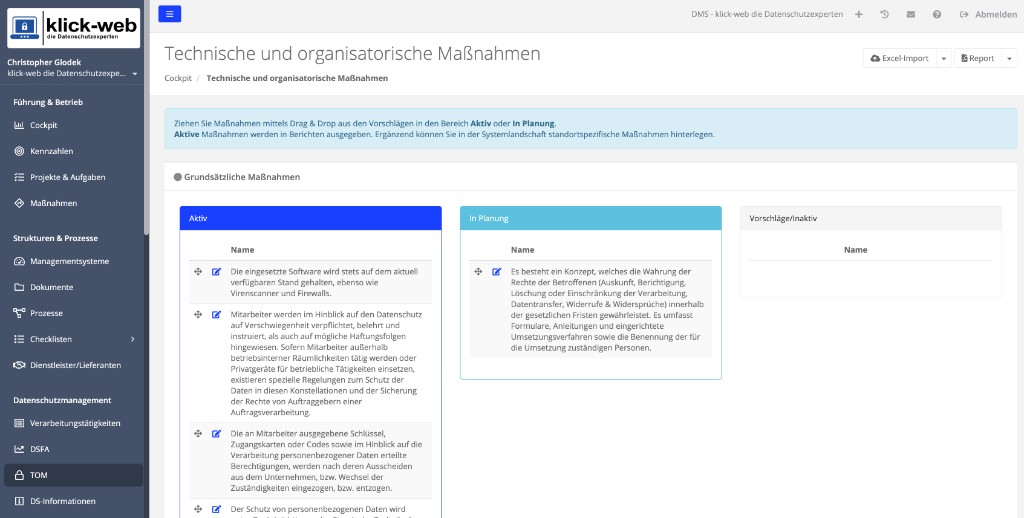Open the history clock icon
1024x518 pixels.
click(885, 14)
